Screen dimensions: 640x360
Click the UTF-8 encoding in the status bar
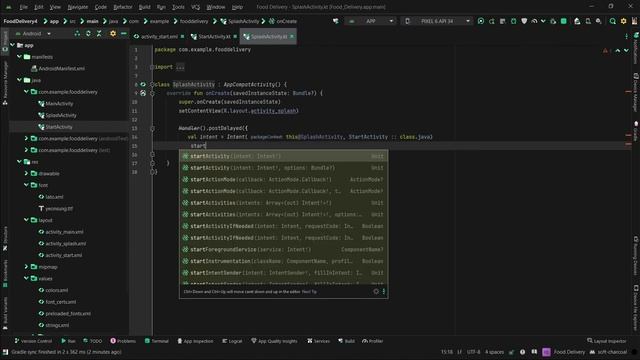tap(473, 352)
